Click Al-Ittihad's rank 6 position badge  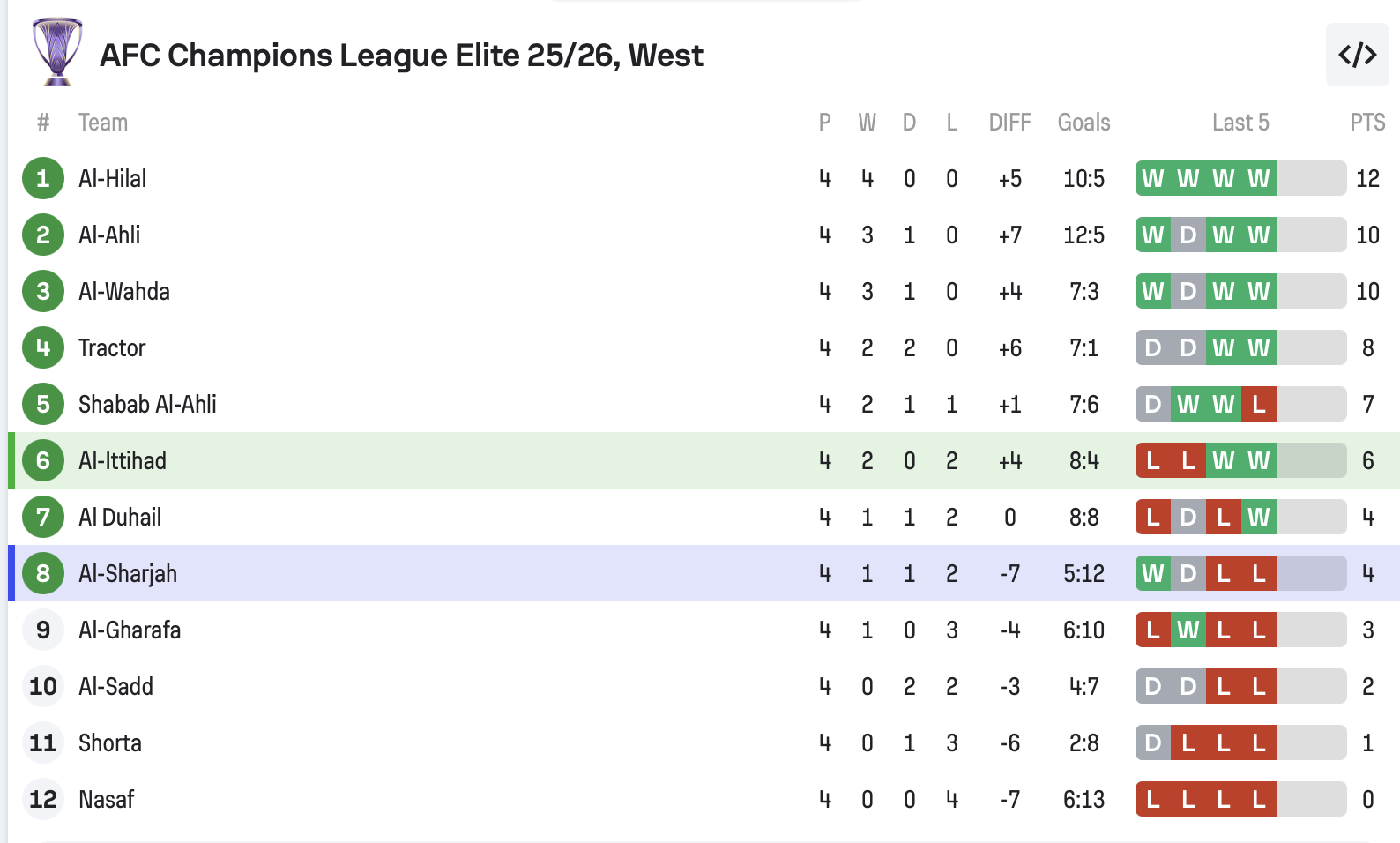43,461
